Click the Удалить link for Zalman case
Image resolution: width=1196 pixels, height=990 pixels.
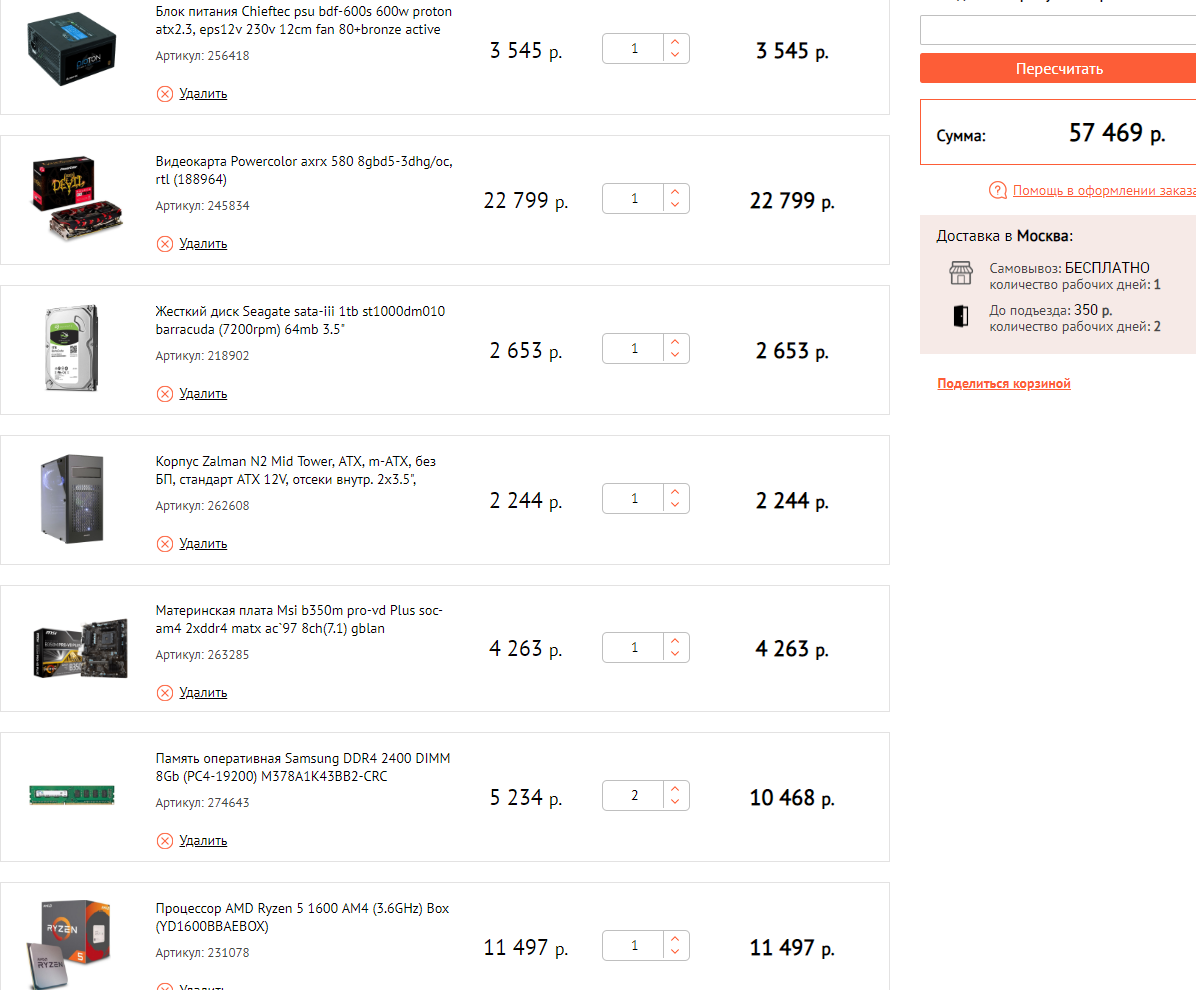(203, 544)
